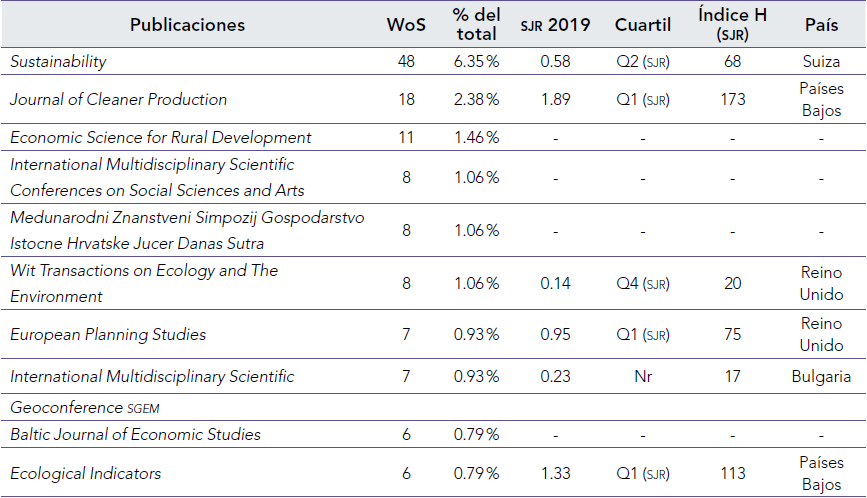Click the Bulgaria country cell
Viewport: 867px width, 498px height.
(x=821, y=377)
